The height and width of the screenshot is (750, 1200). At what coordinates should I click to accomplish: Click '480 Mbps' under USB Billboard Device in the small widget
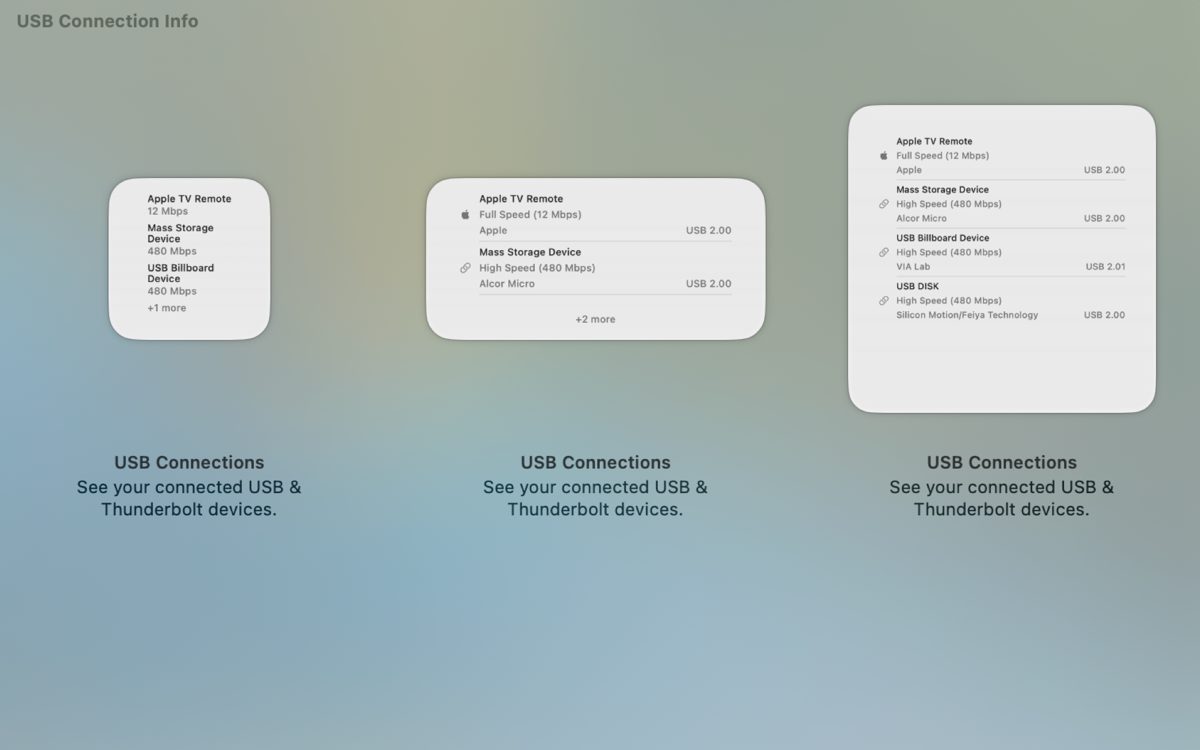click(172, 291)
